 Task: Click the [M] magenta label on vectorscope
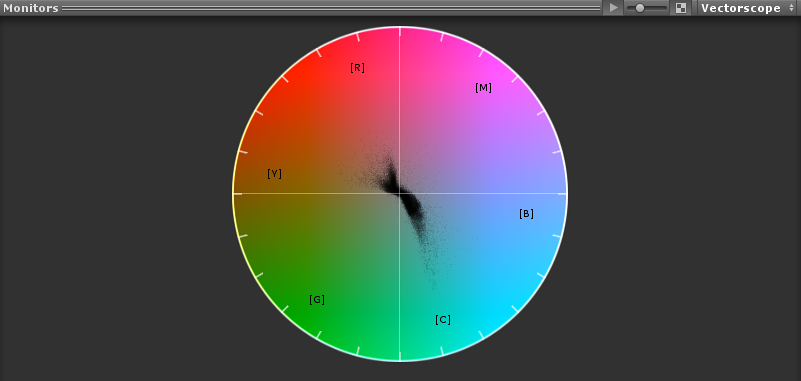pos(483,88)
